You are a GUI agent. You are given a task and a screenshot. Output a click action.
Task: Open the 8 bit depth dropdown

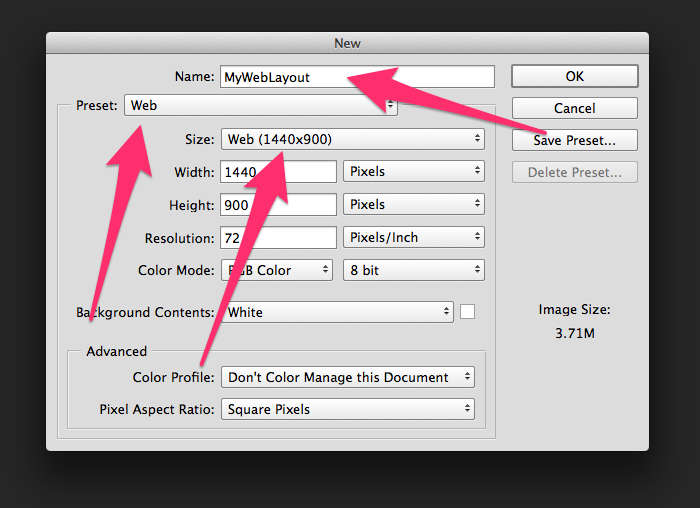414,270
